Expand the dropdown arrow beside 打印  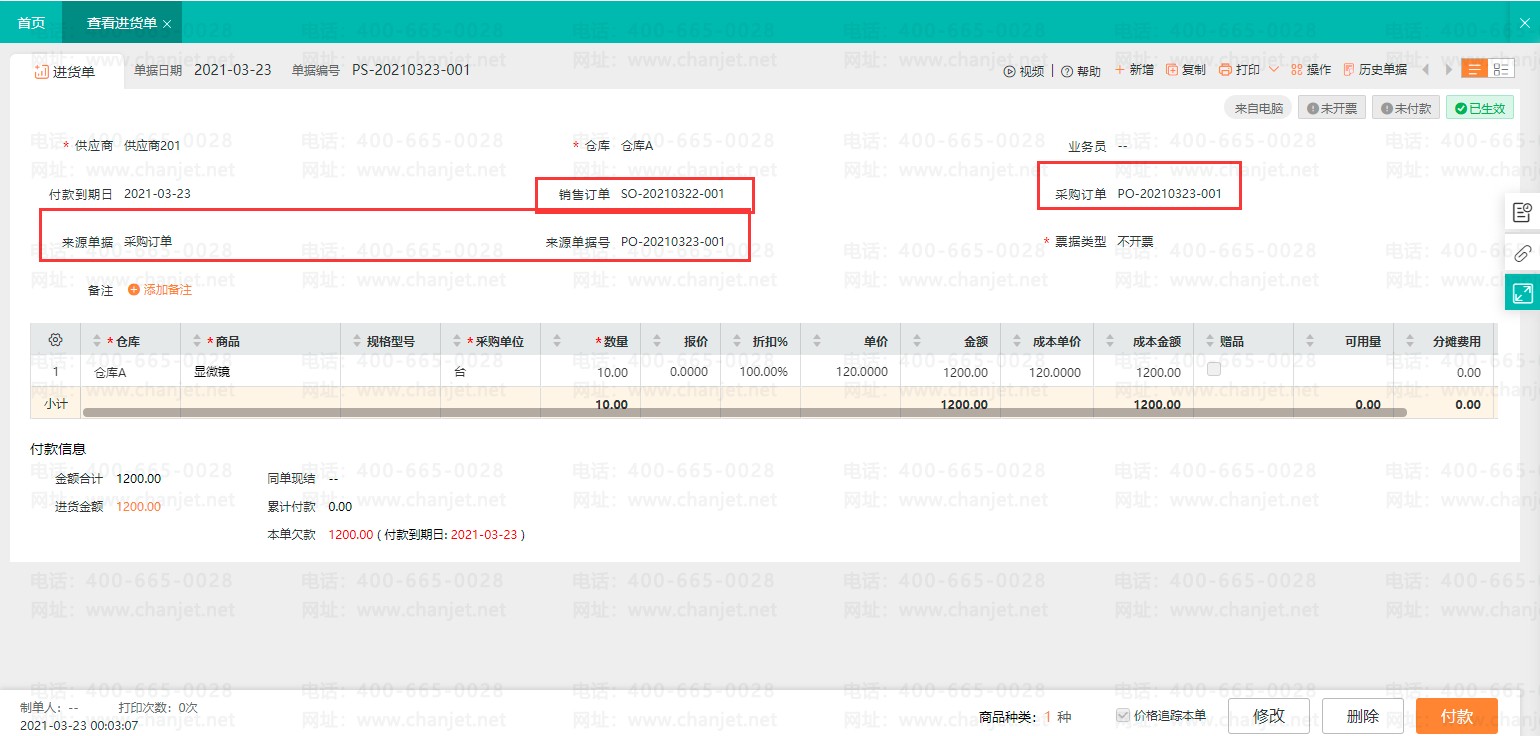[1273, 70]
